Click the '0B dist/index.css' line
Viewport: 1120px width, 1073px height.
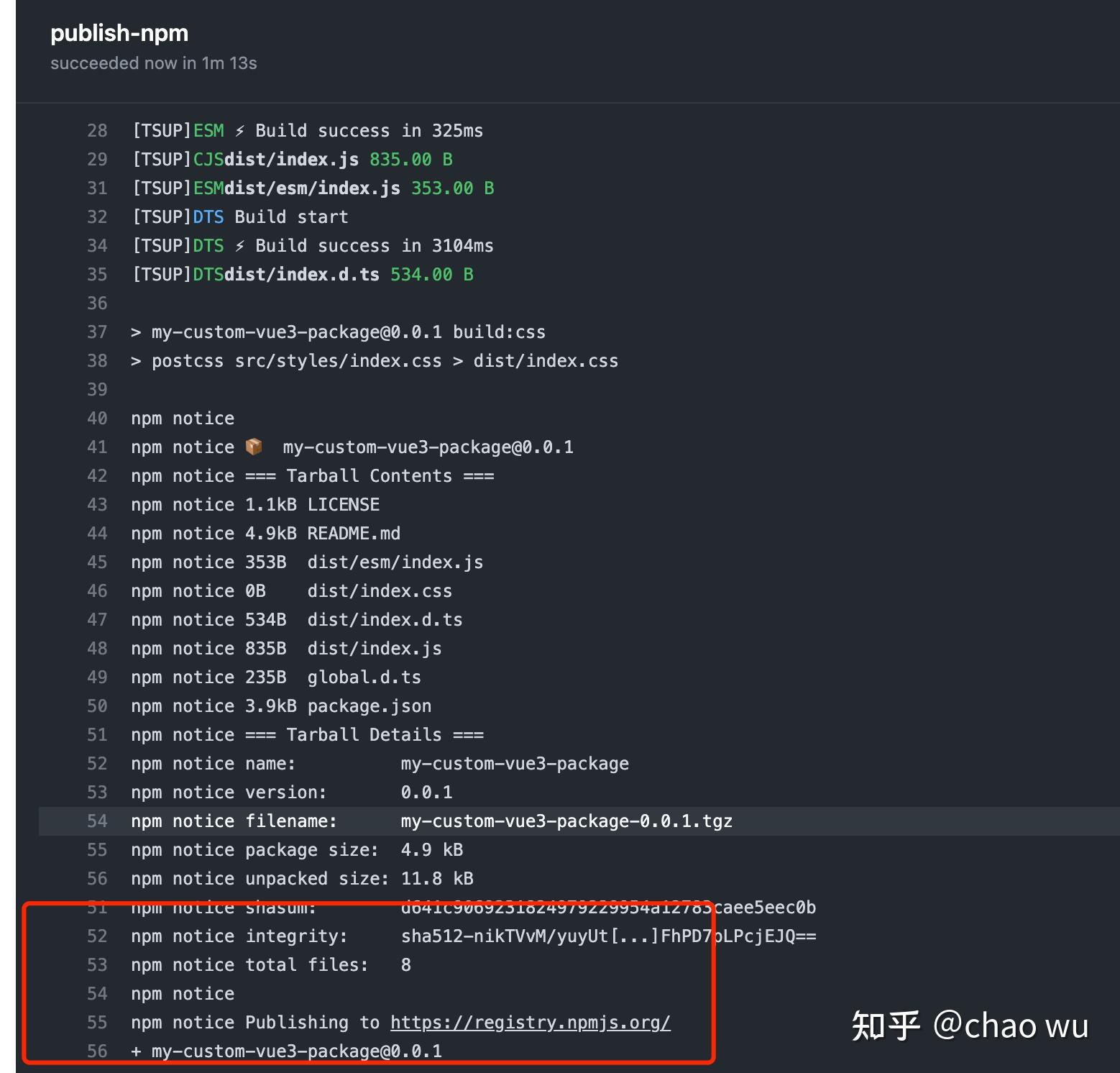(292, 591)
